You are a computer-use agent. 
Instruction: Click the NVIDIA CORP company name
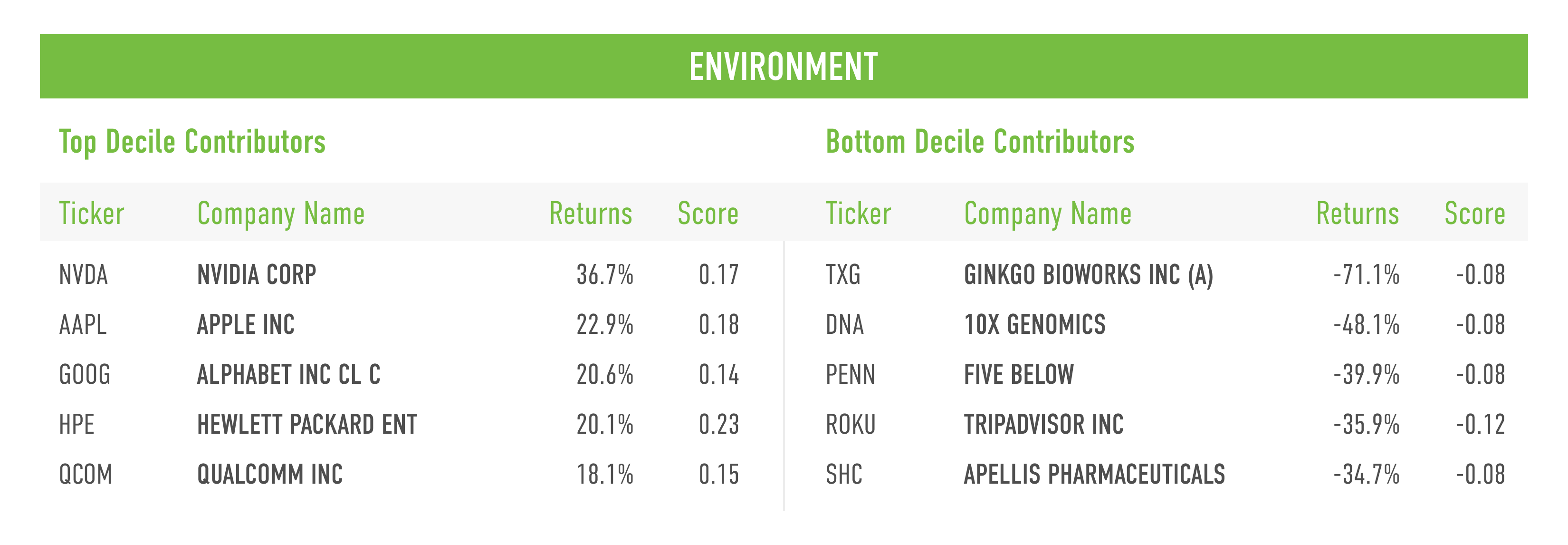coord(257,274)
